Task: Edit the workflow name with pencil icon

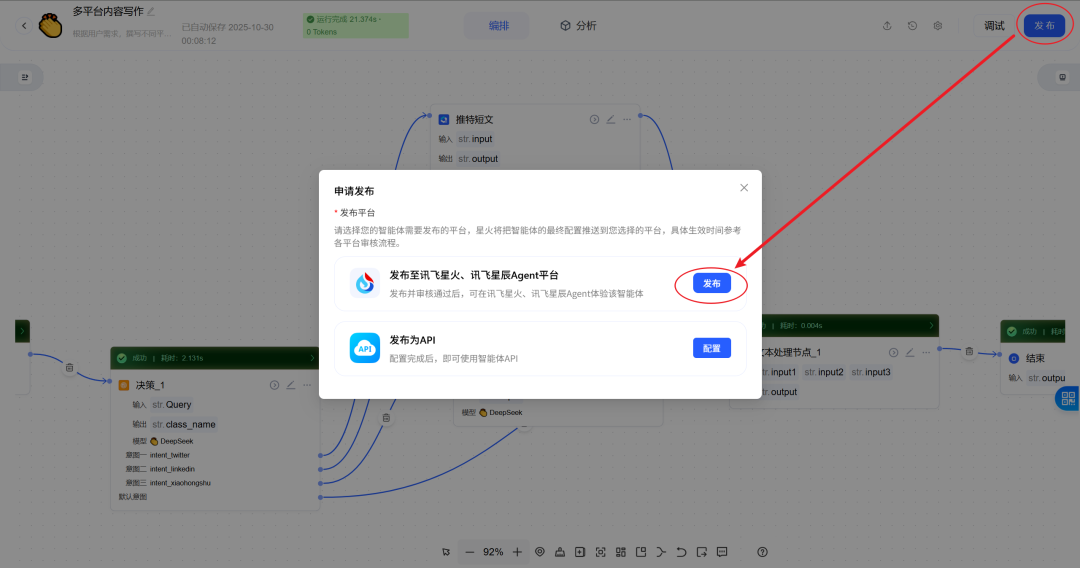Action: pos(151,12)
